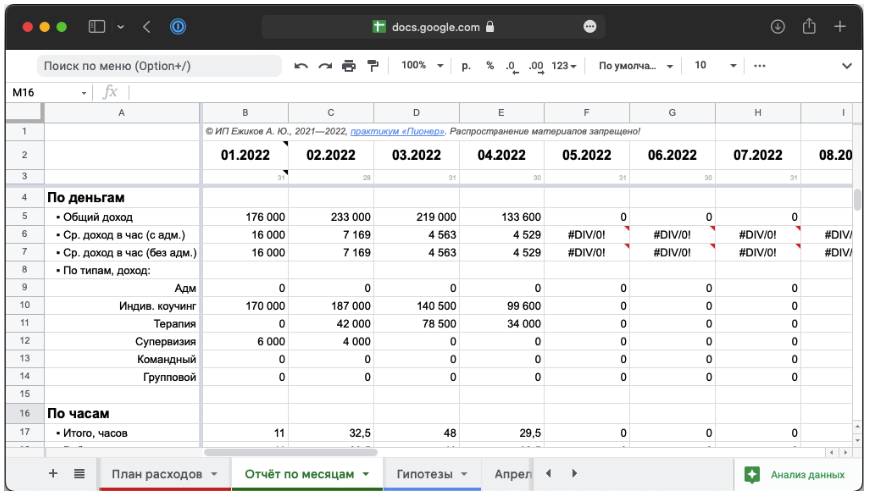Switch to Гипотезы sheet
This screenshot has width=869, height=498.
click(425, 474)
